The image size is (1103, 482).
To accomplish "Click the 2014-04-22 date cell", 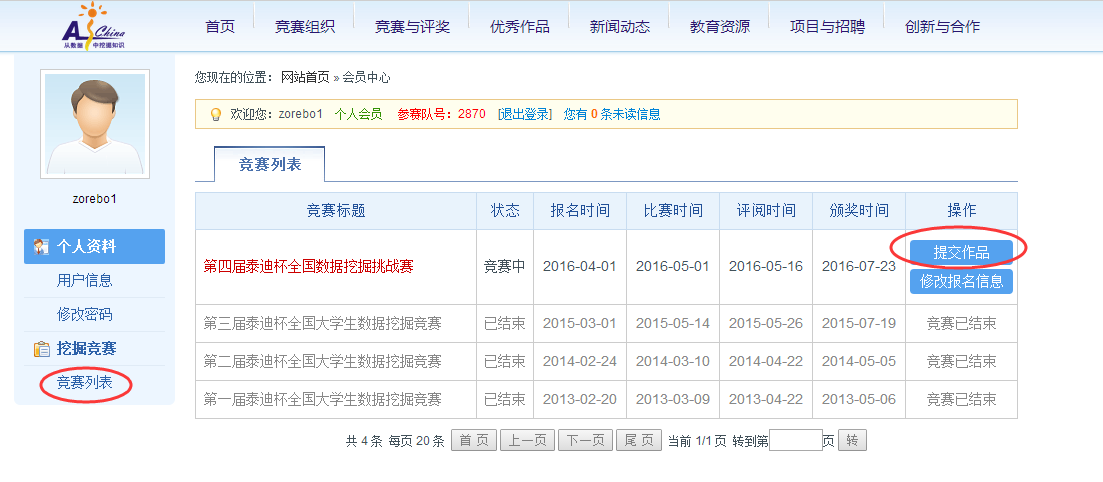I will (x=766, y=362).
